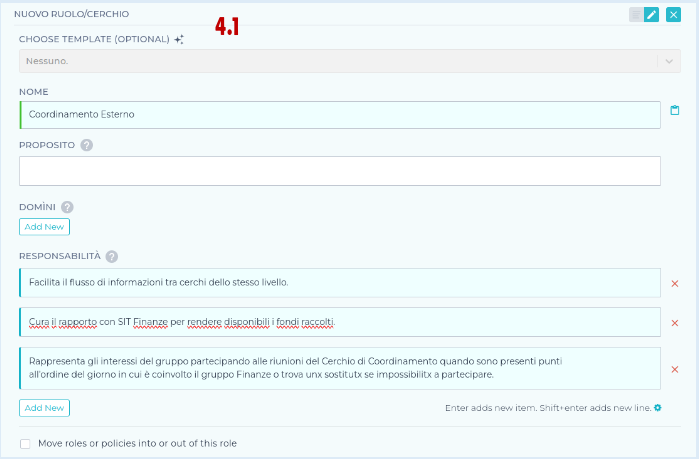The image size is (699, 459).
Task: Click the pencil edit mode icon
Action: [x=652, y=14]
